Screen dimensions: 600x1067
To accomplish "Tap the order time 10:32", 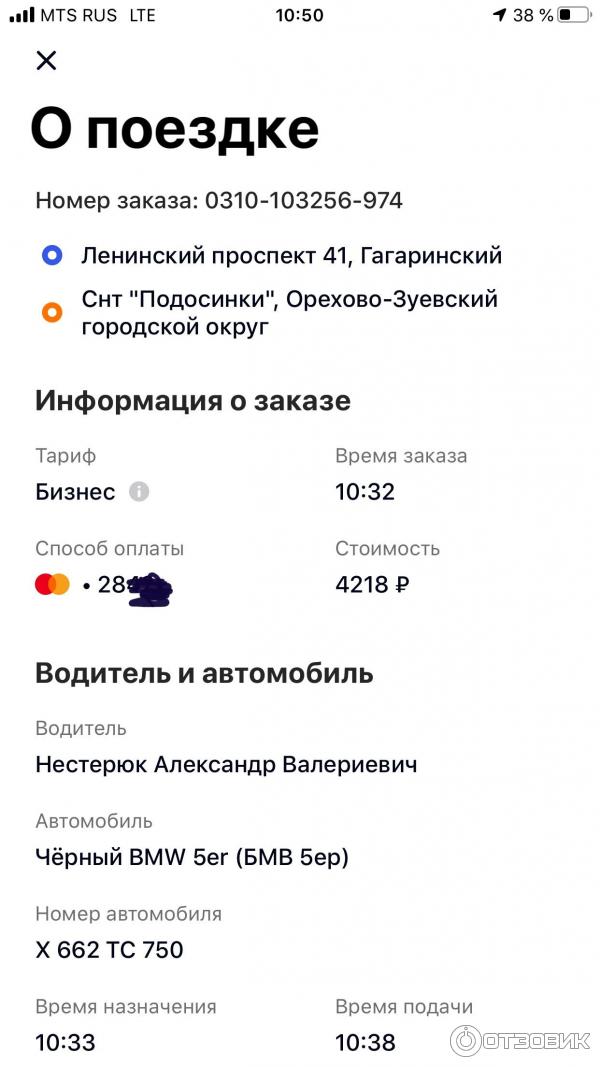I will (365, 492).
